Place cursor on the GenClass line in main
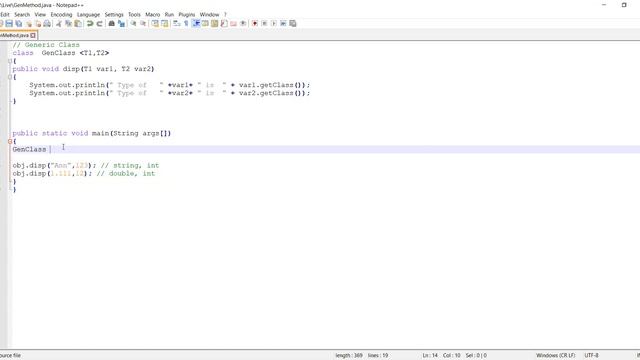Screen dimensions: 640x360 point(326,149)
